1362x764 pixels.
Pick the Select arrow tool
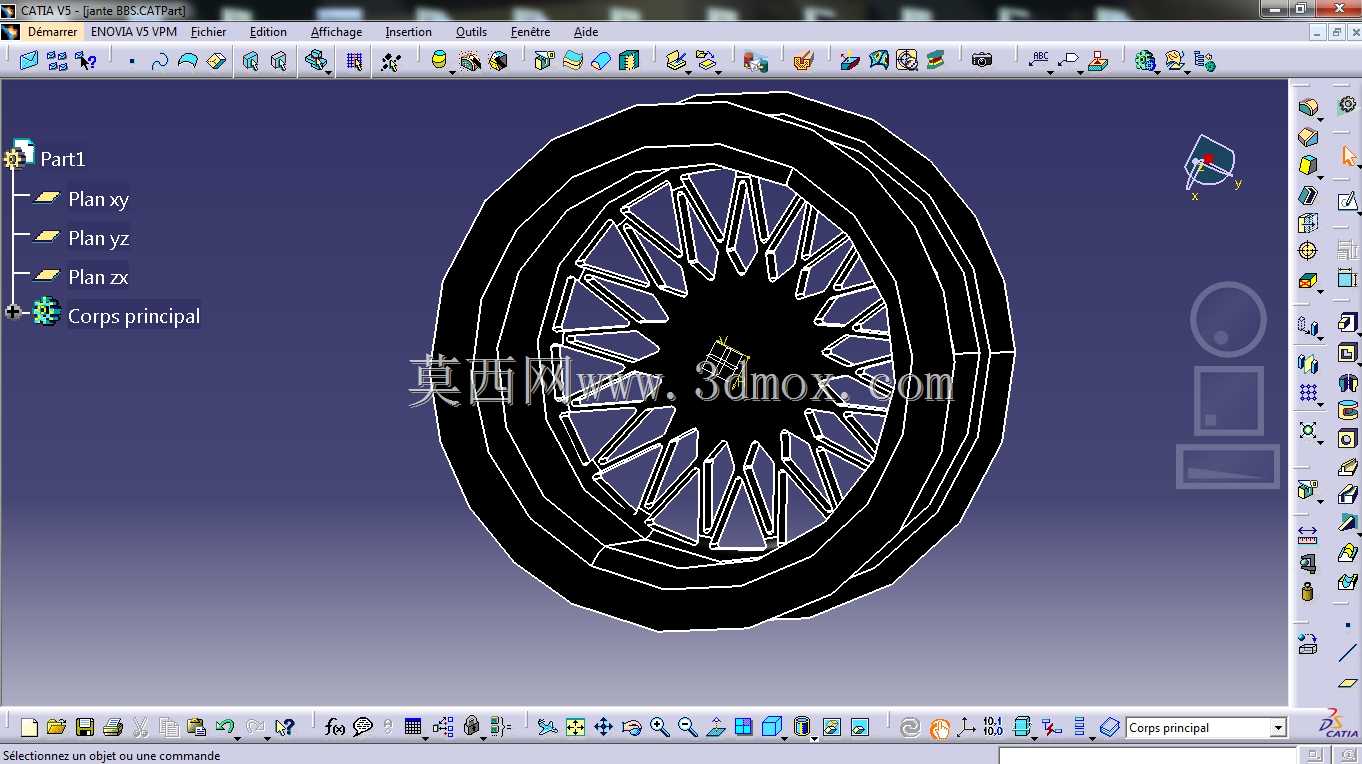(1347, 156)
